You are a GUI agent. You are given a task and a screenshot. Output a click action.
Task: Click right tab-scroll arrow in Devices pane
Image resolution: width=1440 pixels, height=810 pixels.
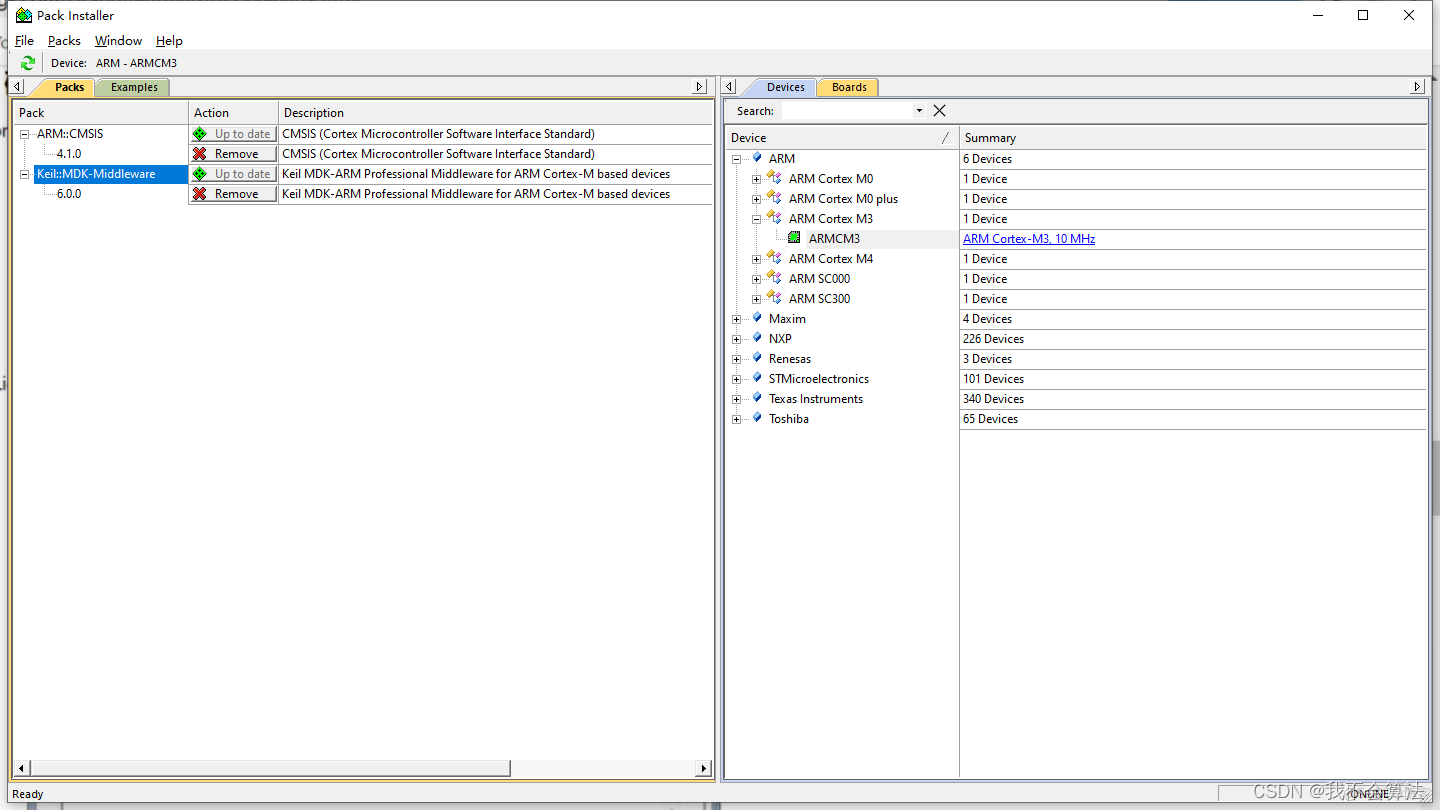point(1416,87)
